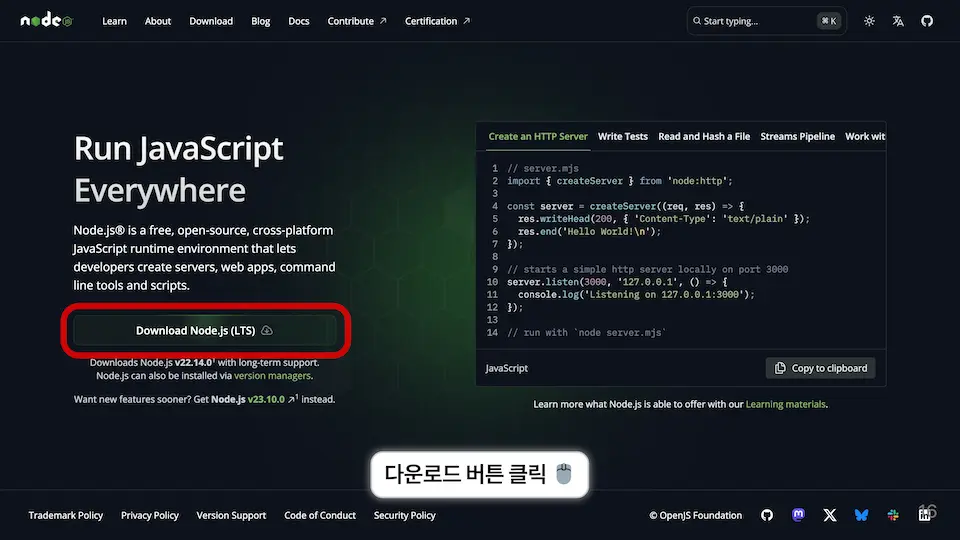Switch to the Write Tests tab
The image size is (960, 540).
(x=623, y=137)
